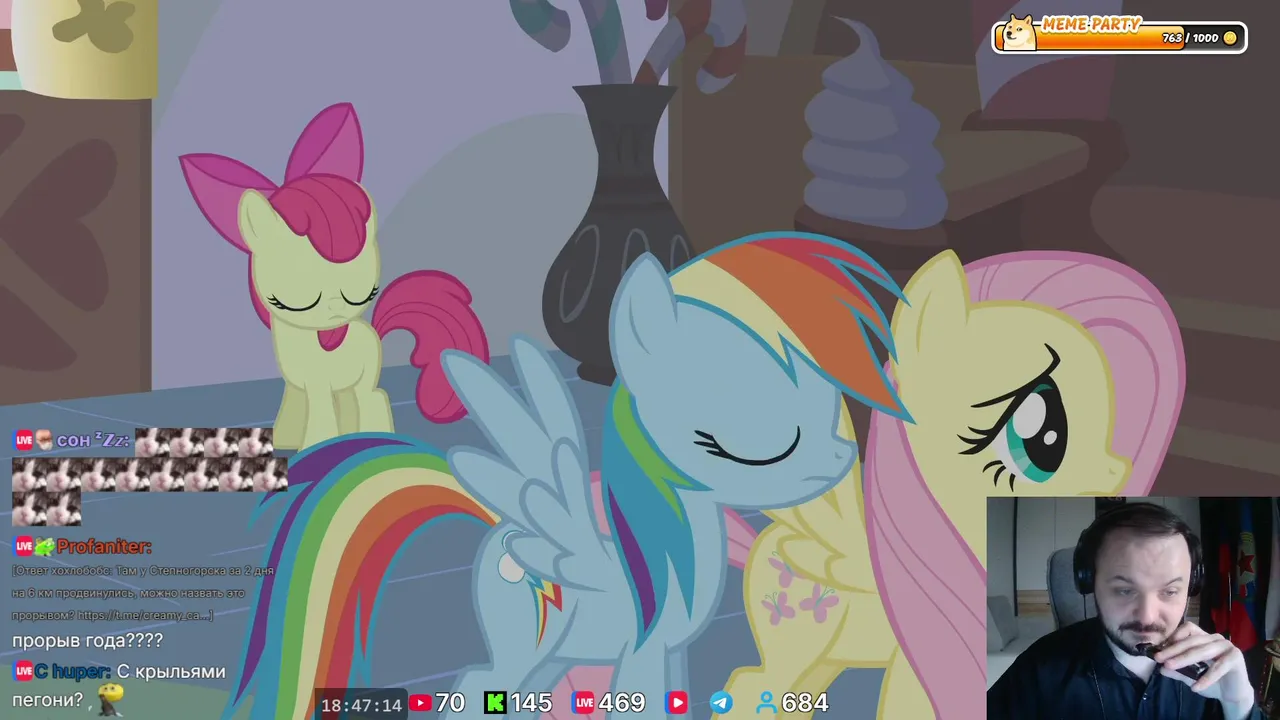Click the gold coin icon beside 1000

pyautogui.click(x=1230, y=38)
